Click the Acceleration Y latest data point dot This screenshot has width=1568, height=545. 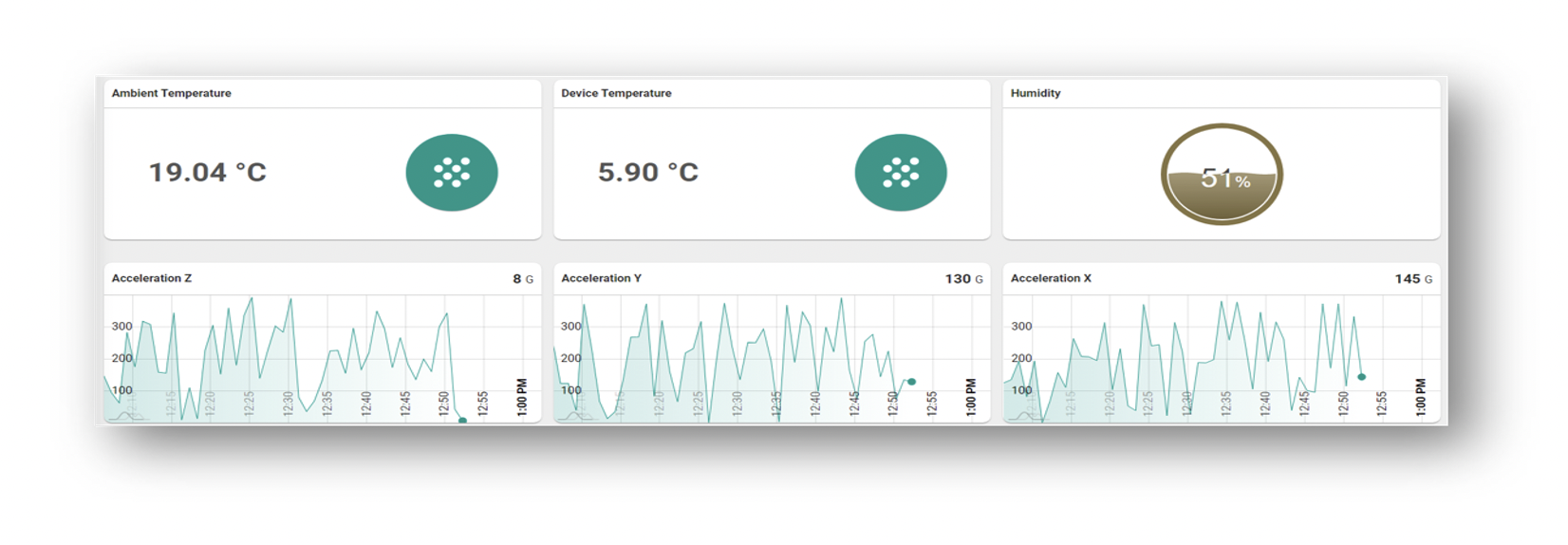(x=912, y=382)
